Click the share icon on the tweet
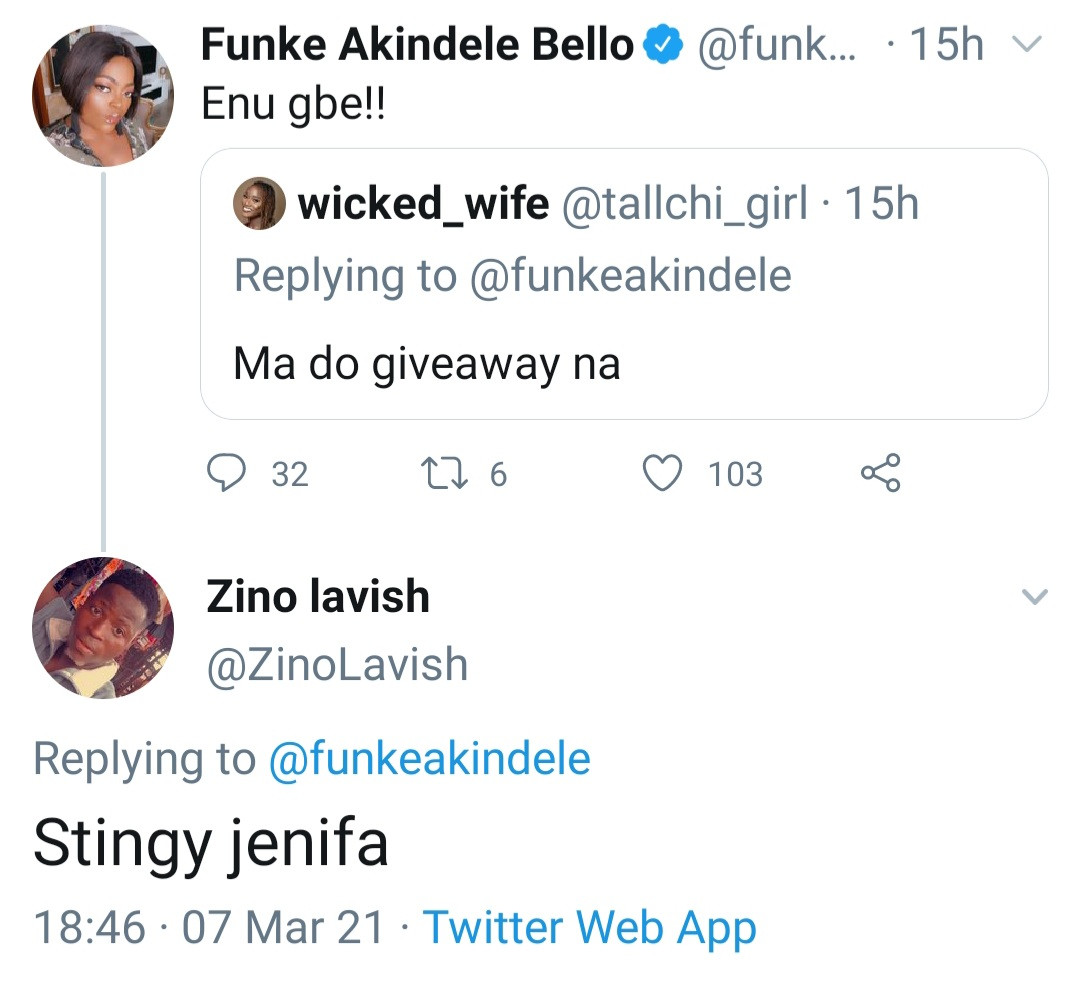The image size is (1080, 982). click(x=880, y=473)
